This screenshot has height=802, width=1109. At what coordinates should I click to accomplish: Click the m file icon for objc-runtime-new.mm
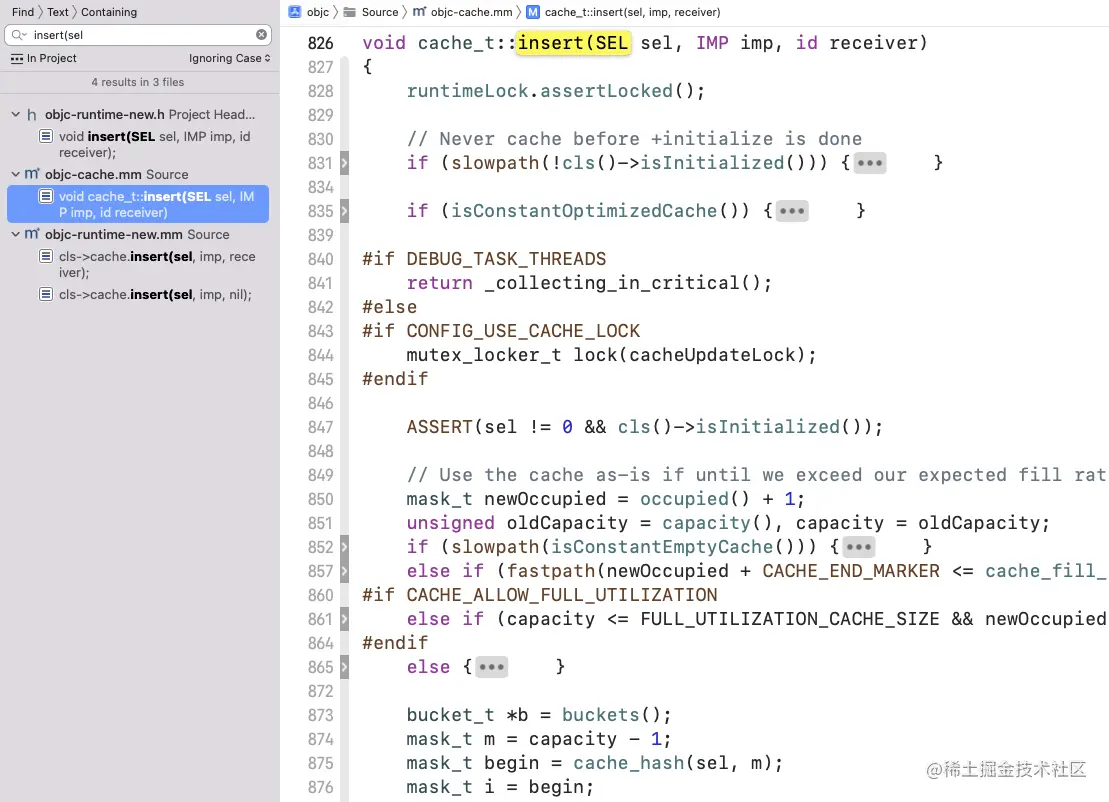tap(33, 234)
